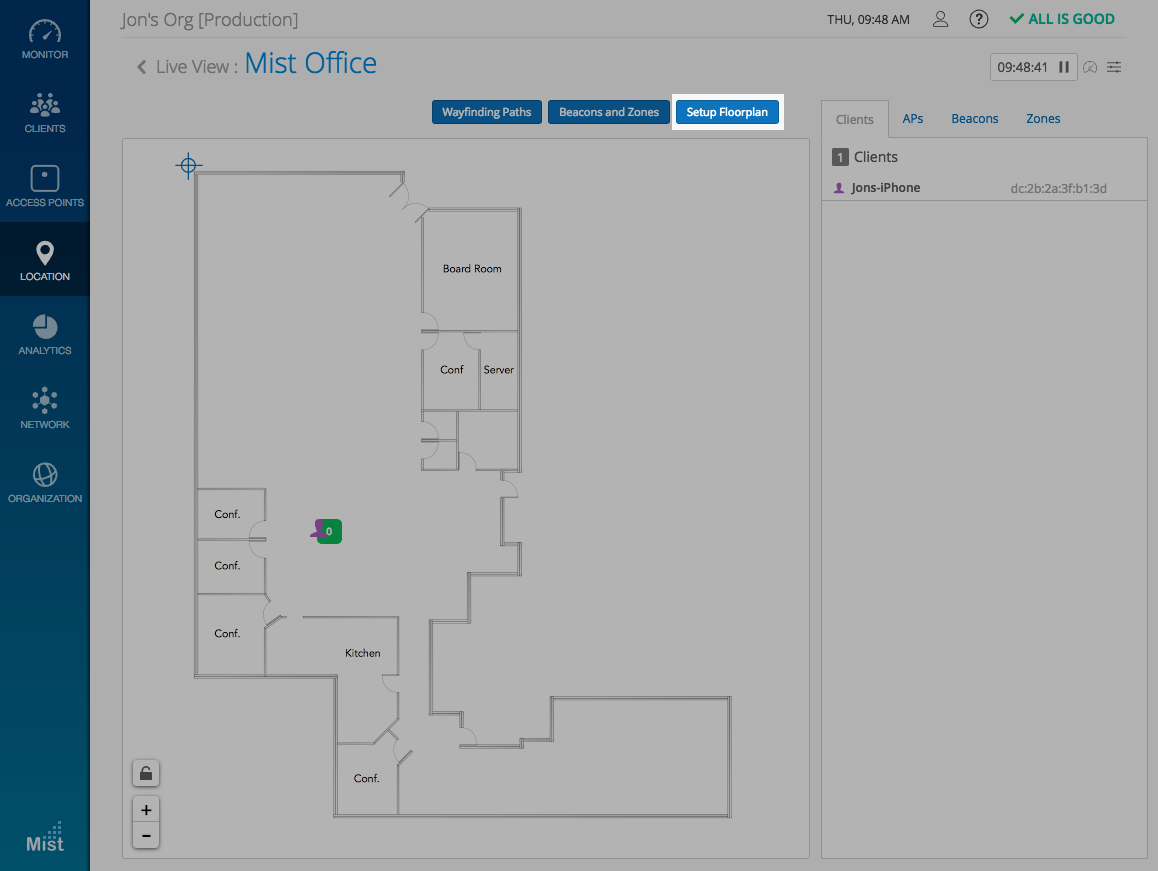This screenshot has width=1158, height=871.
Task: Go back using the Live View chevron
Action: (141, 66)
